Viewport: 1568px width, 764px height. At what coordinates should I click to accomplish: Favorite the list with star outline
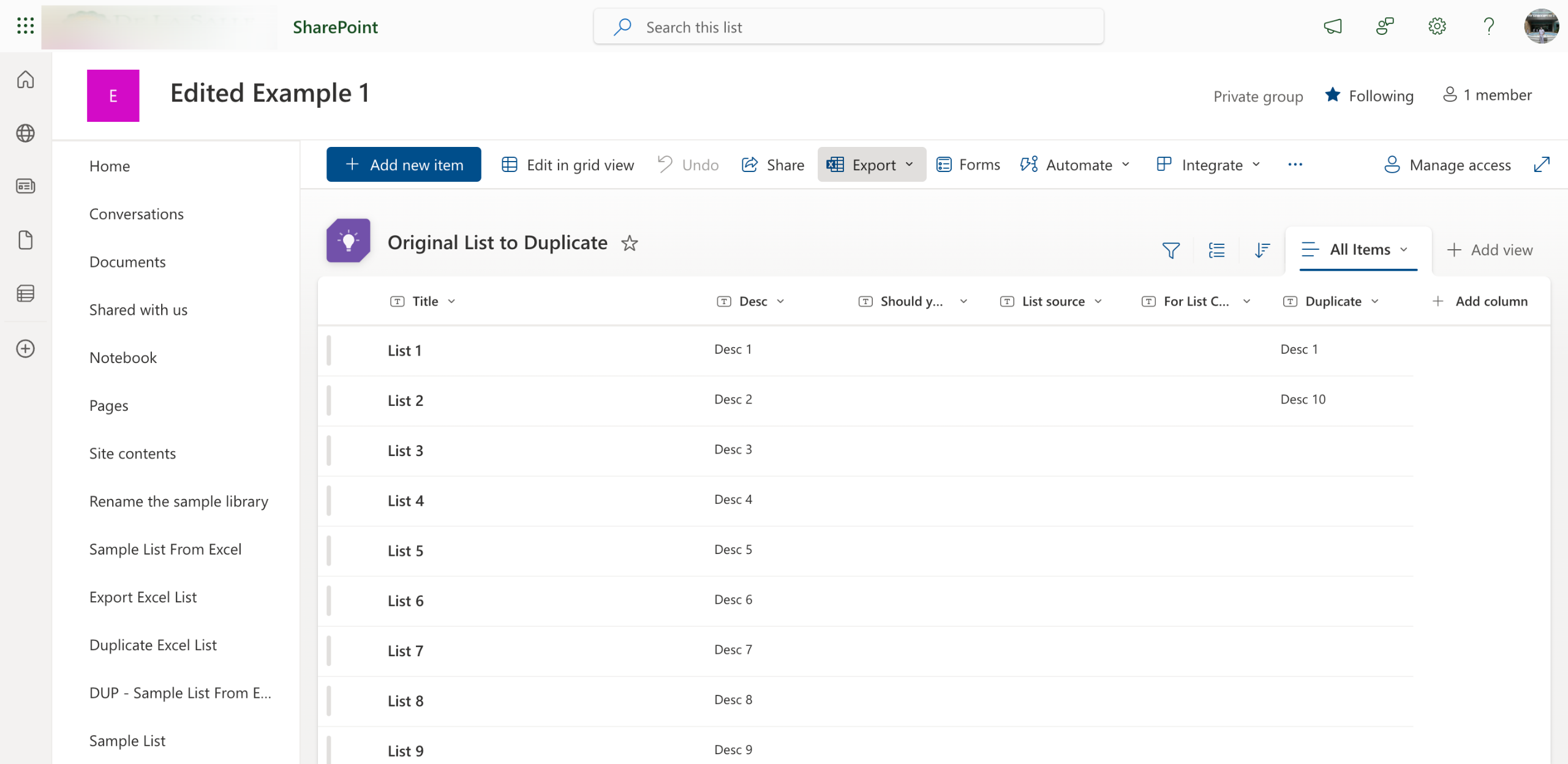coord(629,244)
